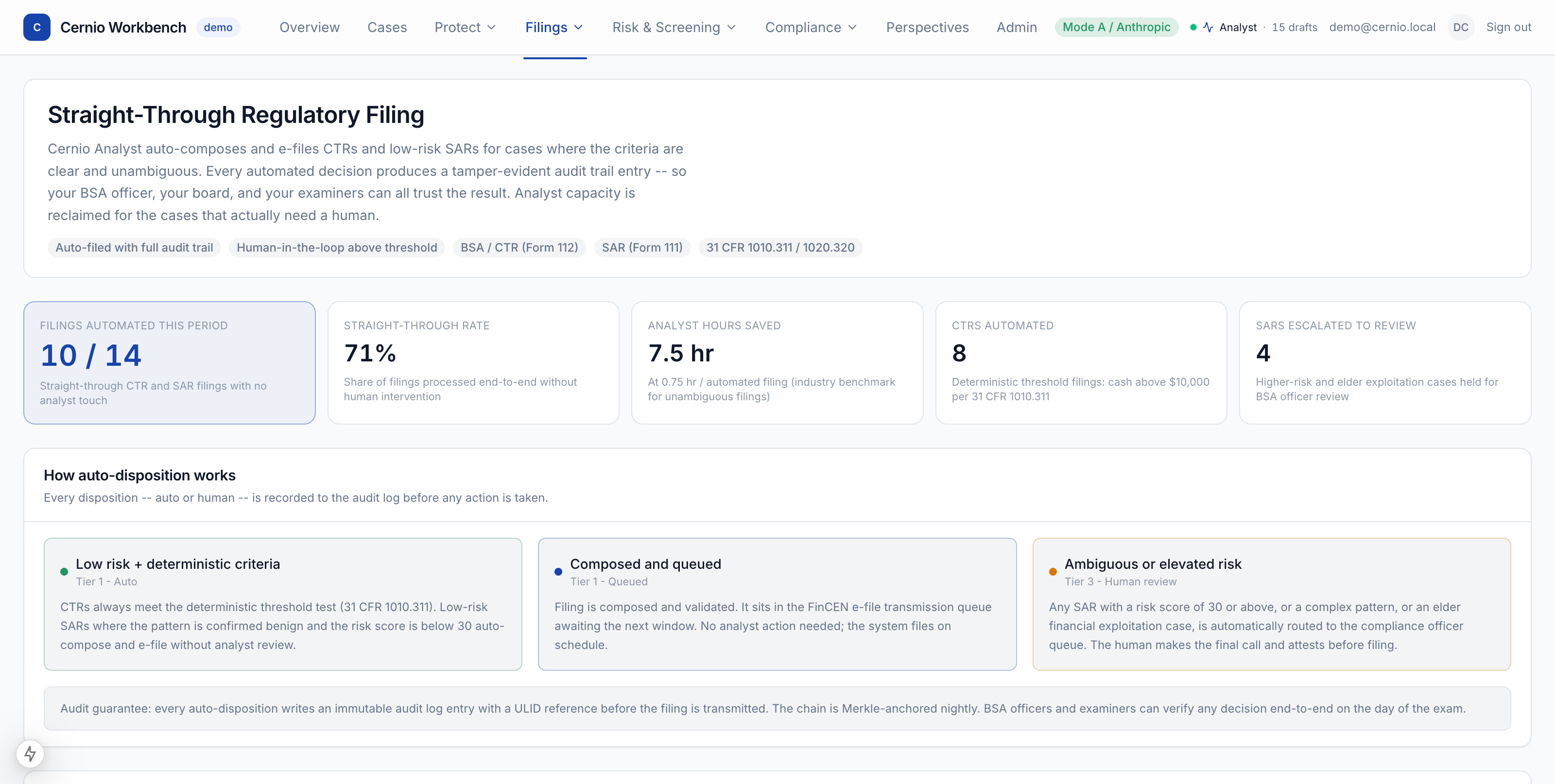Click the green status dot near Analyst
Viewport: 1555px width, 784px height.
point(1193,27)
